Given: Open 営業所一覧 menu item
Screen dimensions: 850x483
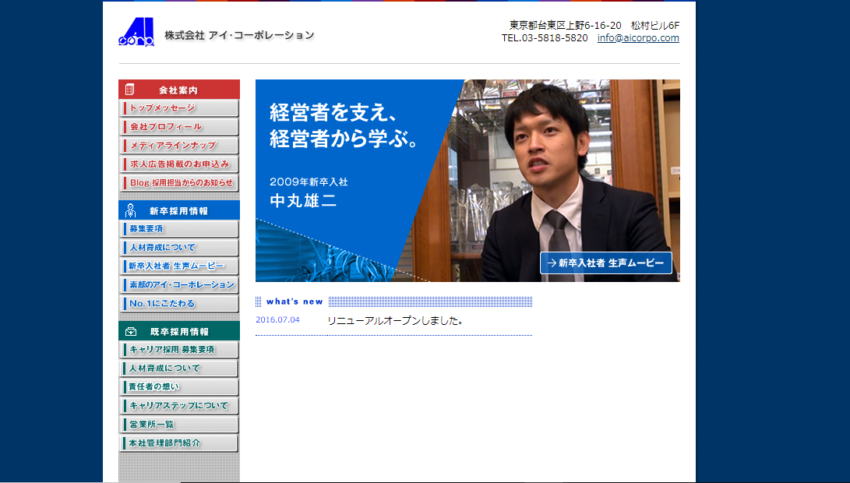Looking at the screenshot, I should pos(178,424).
